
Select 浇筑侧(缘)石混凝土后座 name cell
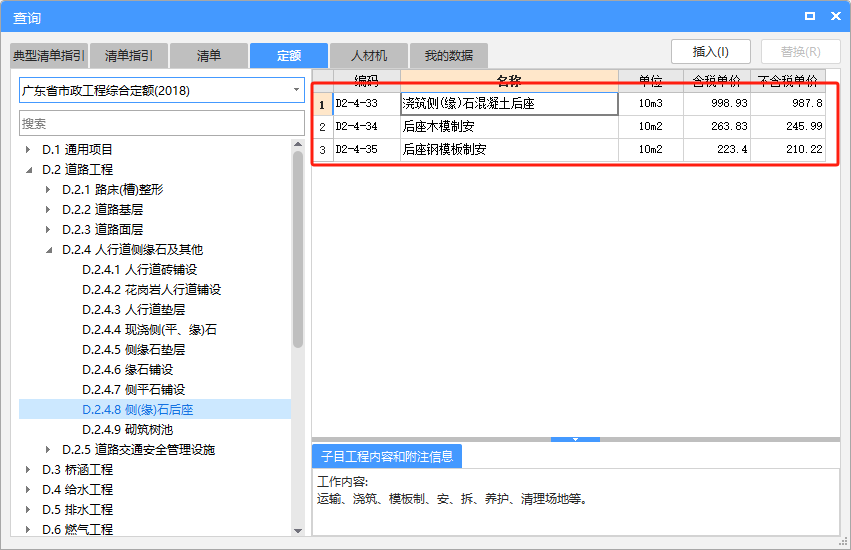click(x=509, y=103)
